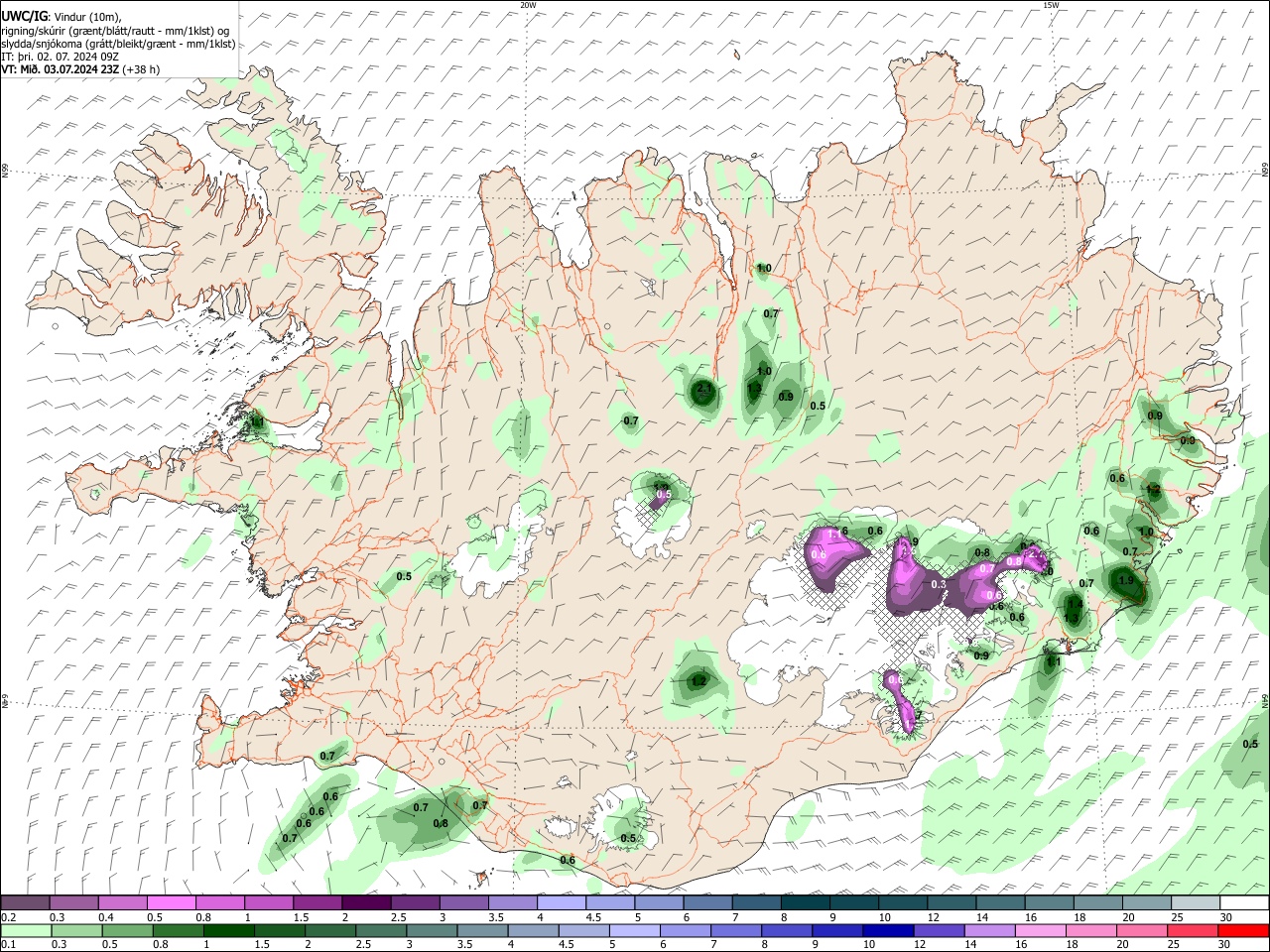
Task: Click the 'slydda/snjókoma' header line
Action: pyautogui.click(x=118, y=44)
